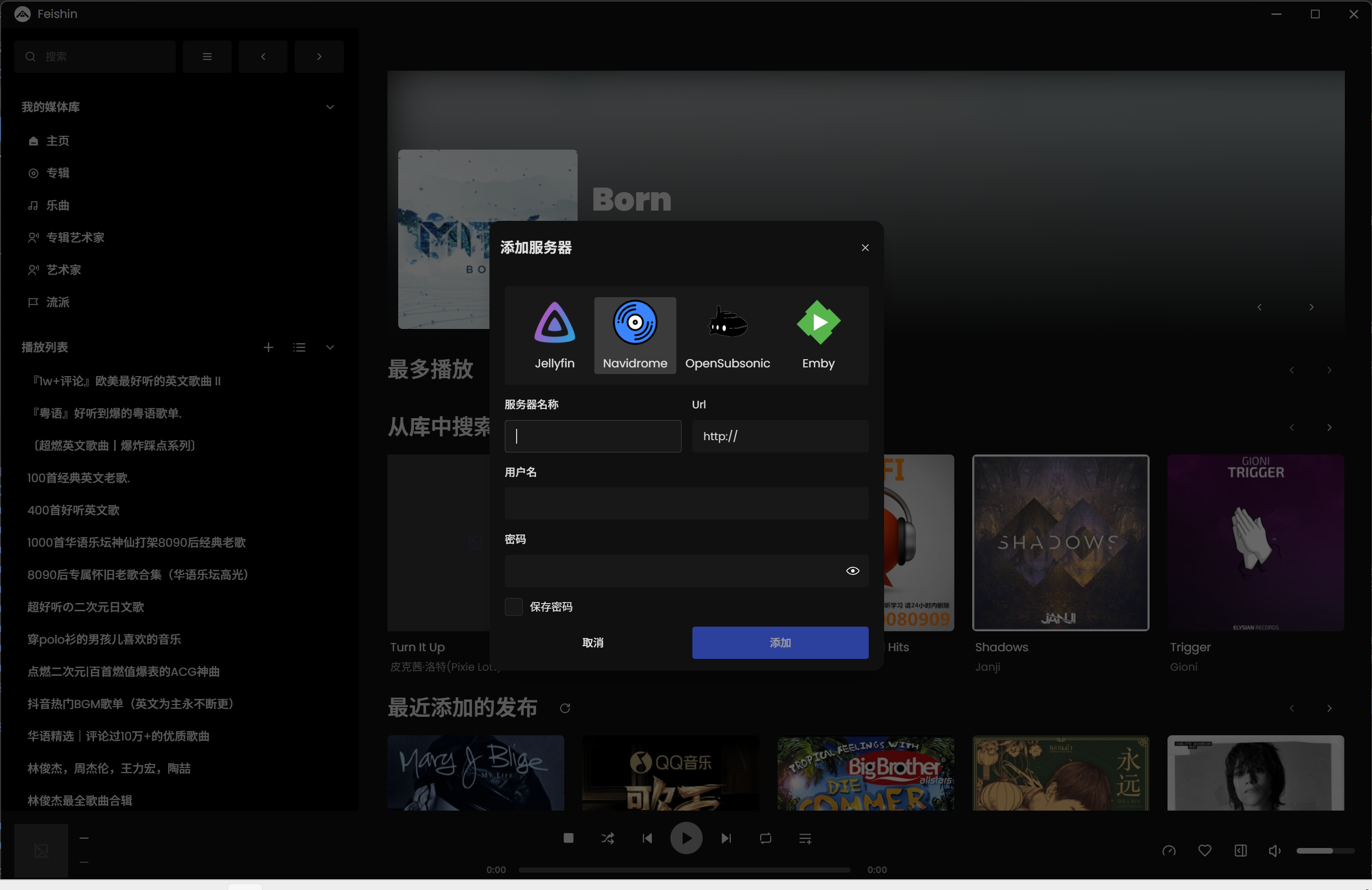Open playlist 超好听の二次元日文歌
The image size is (1372, 890).
coord(85,607)
